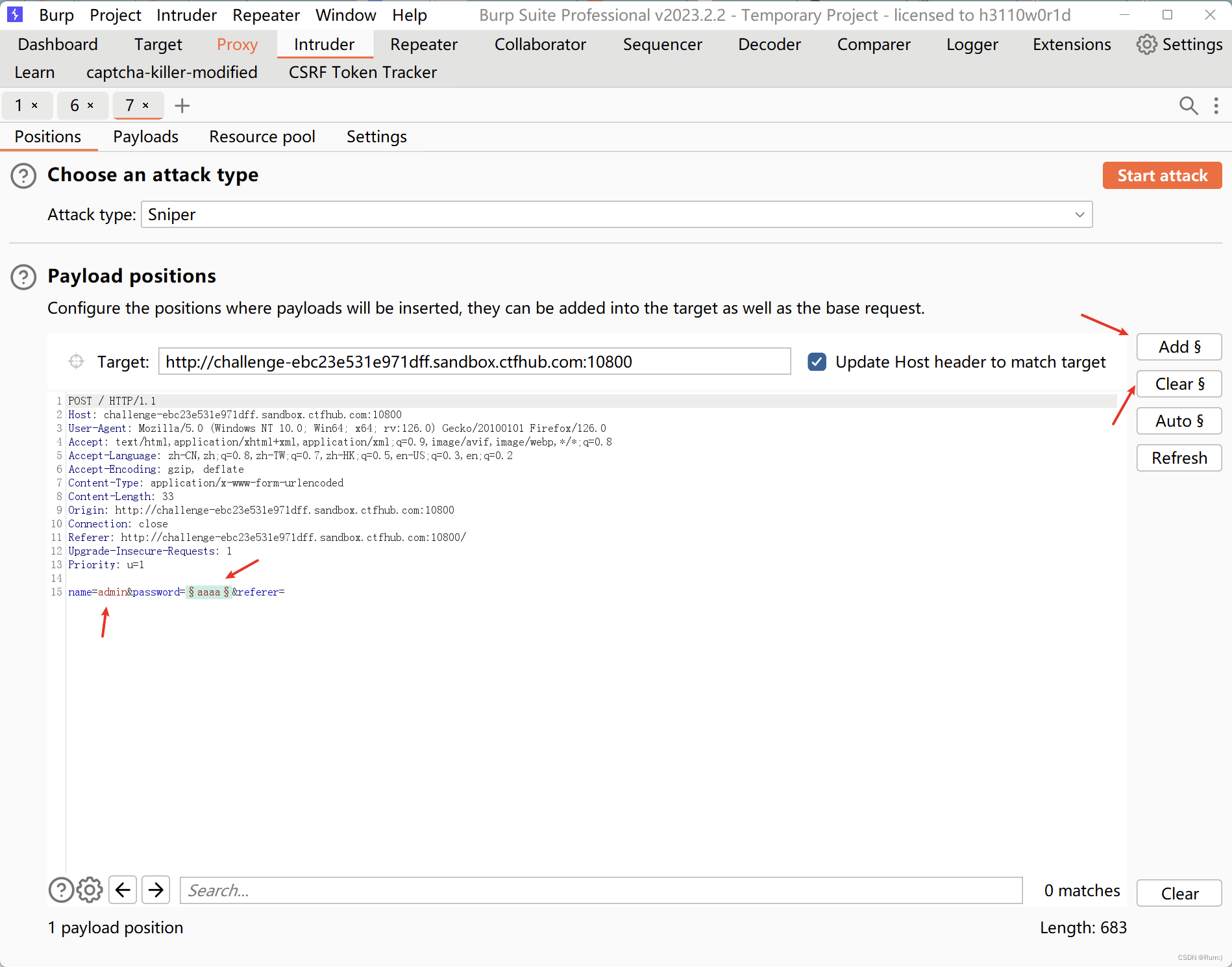The width and height of the screenshot is (1232, 967).
Task: Open the Learn tab
Action: 34,72
